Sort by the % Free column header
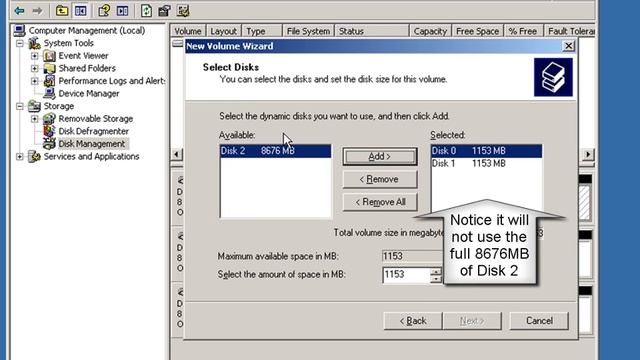Screen dimensions: 640x360 [523, 31]
